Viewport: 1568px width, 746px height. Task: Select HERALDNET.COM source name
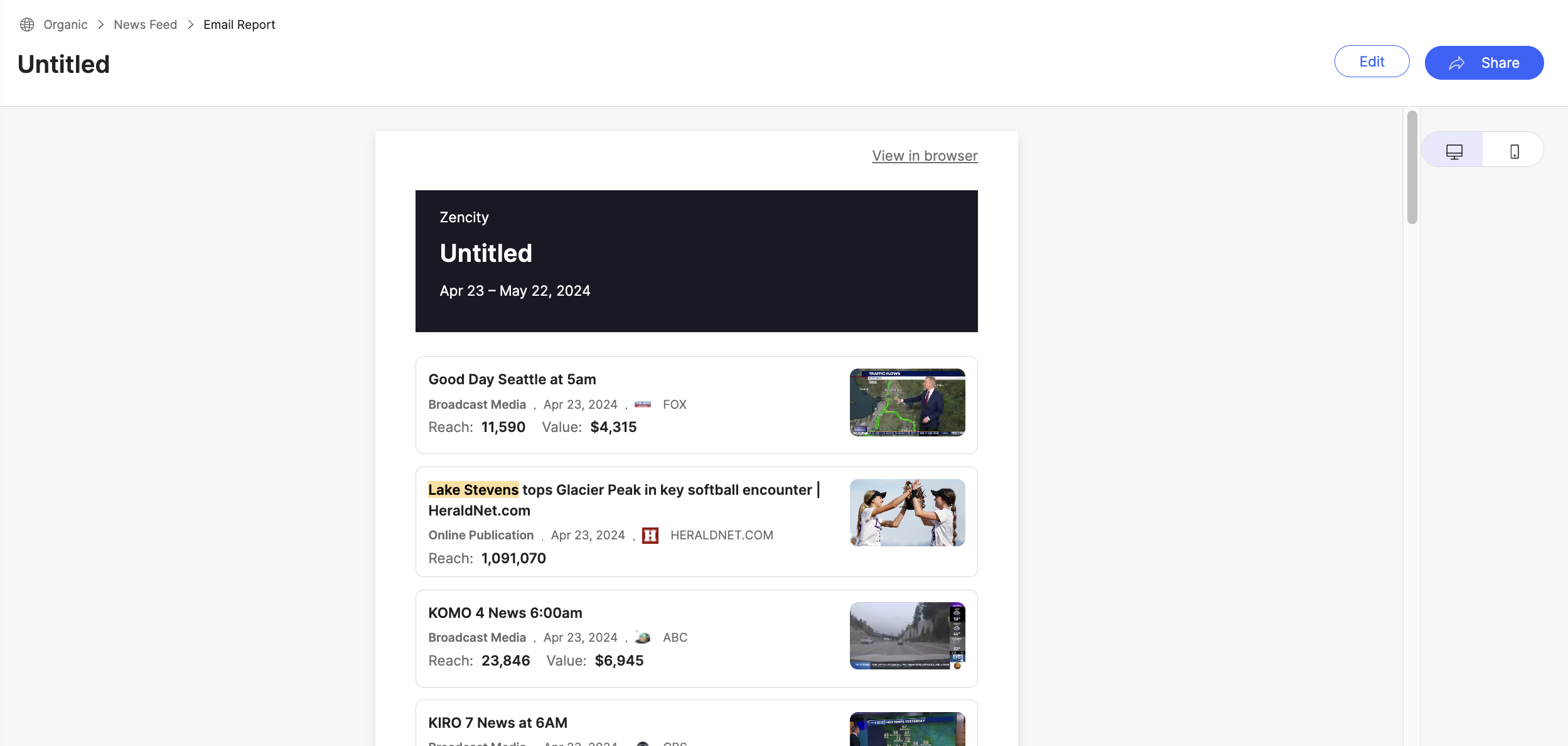(721, 535)
